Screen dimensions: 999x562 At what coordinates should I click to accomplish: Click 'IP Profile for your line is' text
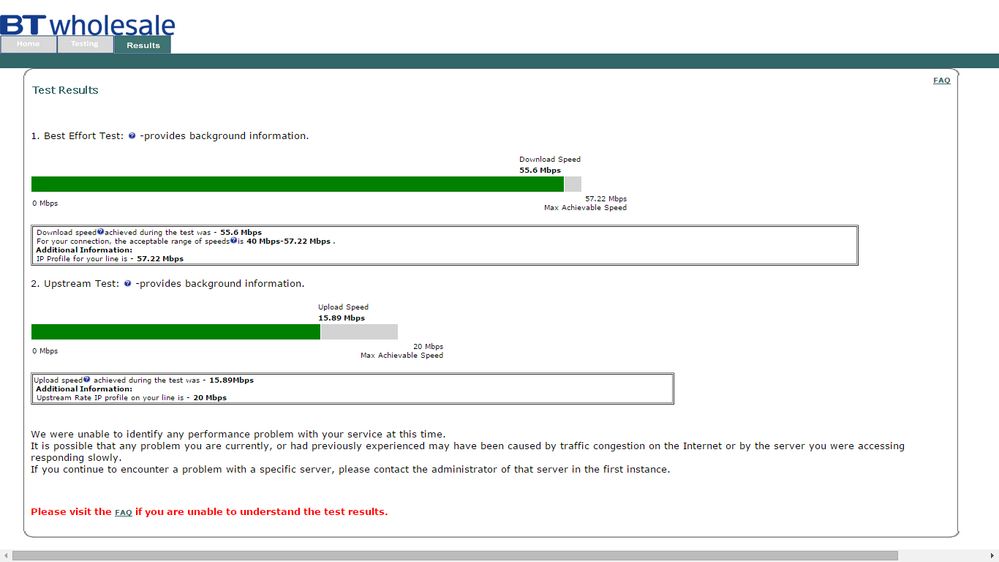83,259
